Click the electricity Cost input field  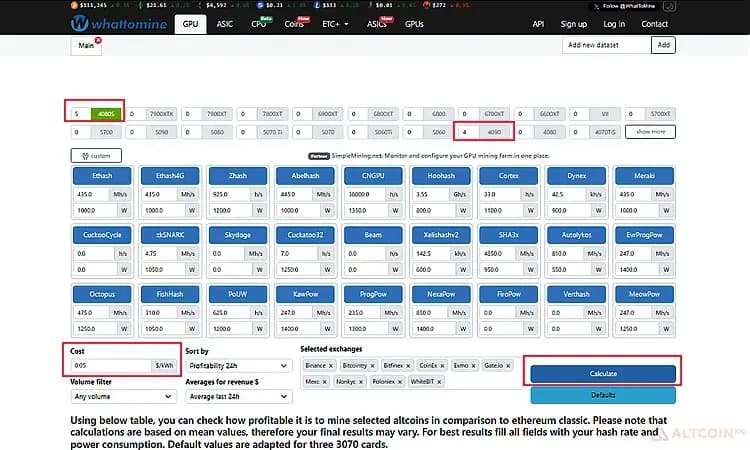(x=111, y=366)
